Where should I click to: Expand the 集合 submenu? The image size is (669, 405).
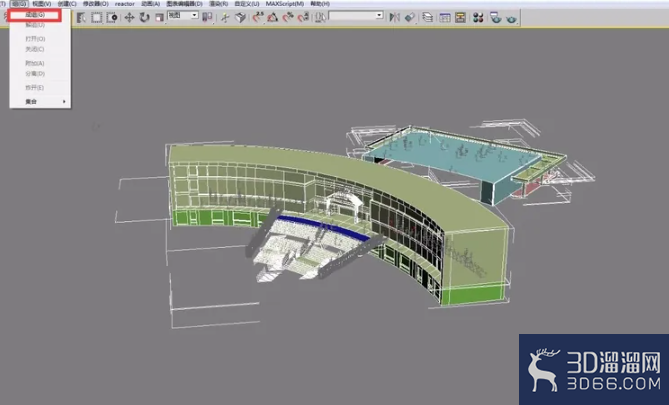[x=40, y=102]
